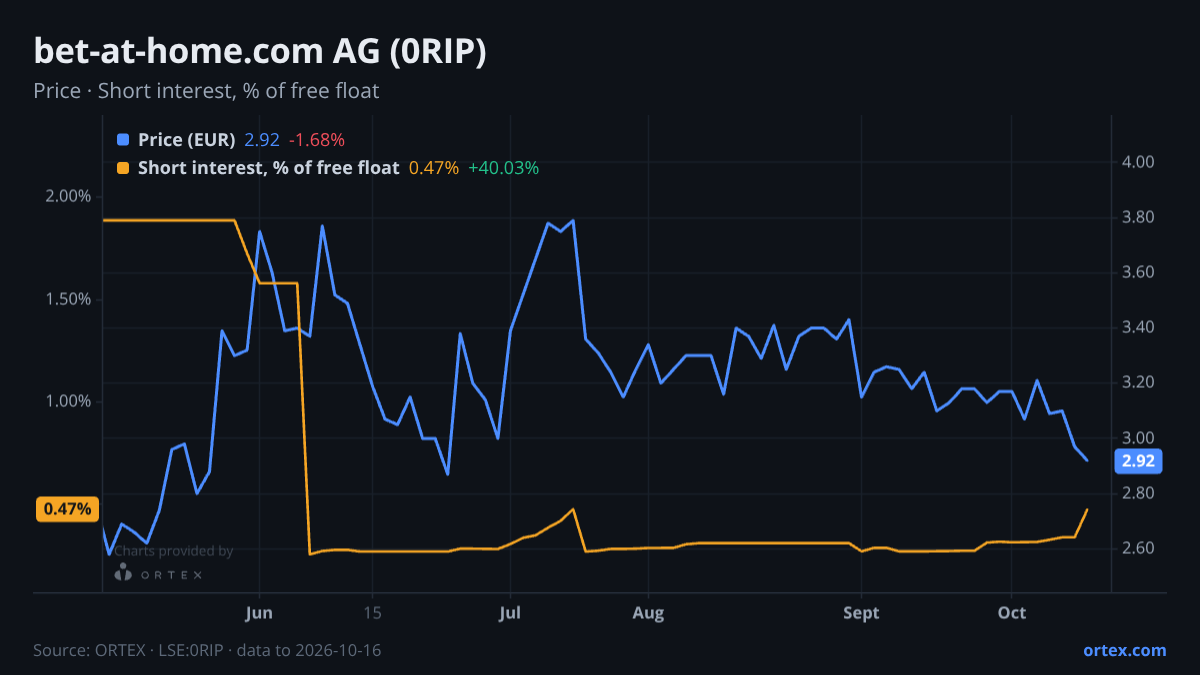The height and width of the screenshot is (675, 1200).
Task: Toggle the Short interest, % of free float legend label
Action: [x=269, y=168]
